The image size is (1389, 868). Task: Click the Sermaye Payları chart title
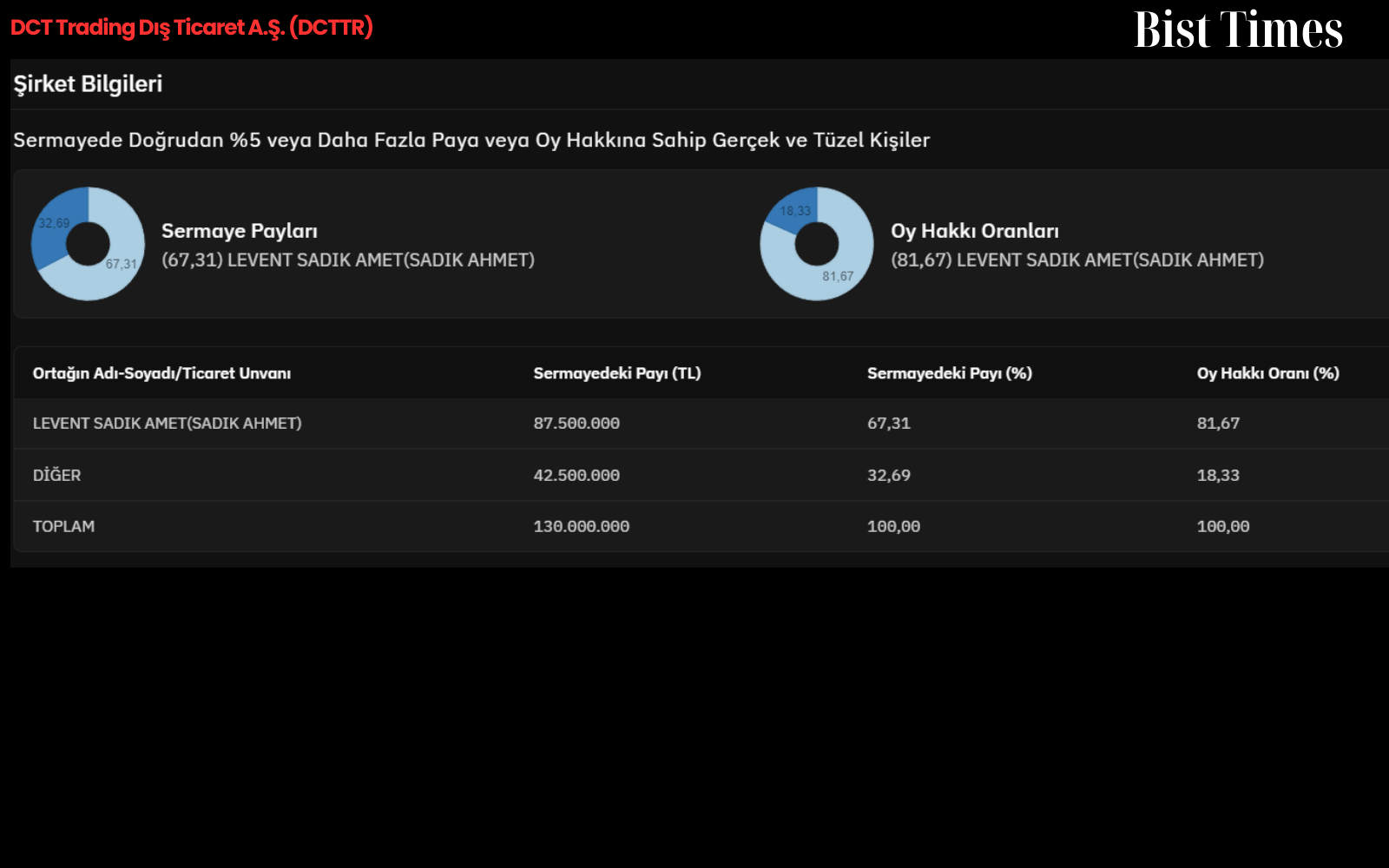240,231
